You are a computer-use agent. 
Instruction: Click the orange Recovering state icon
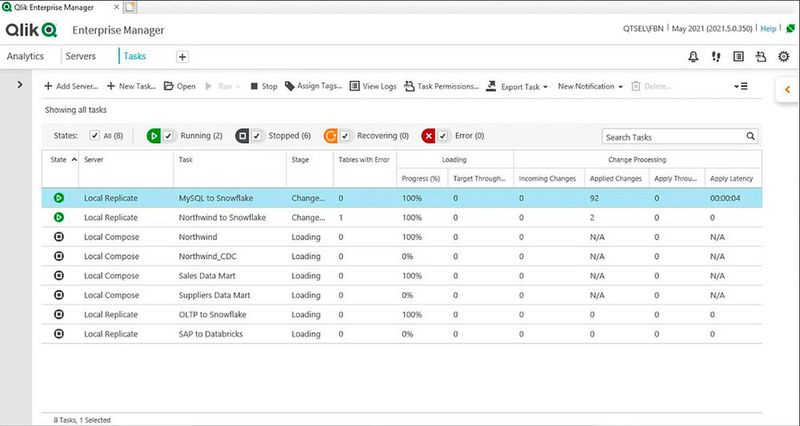[x=331, y=136]
